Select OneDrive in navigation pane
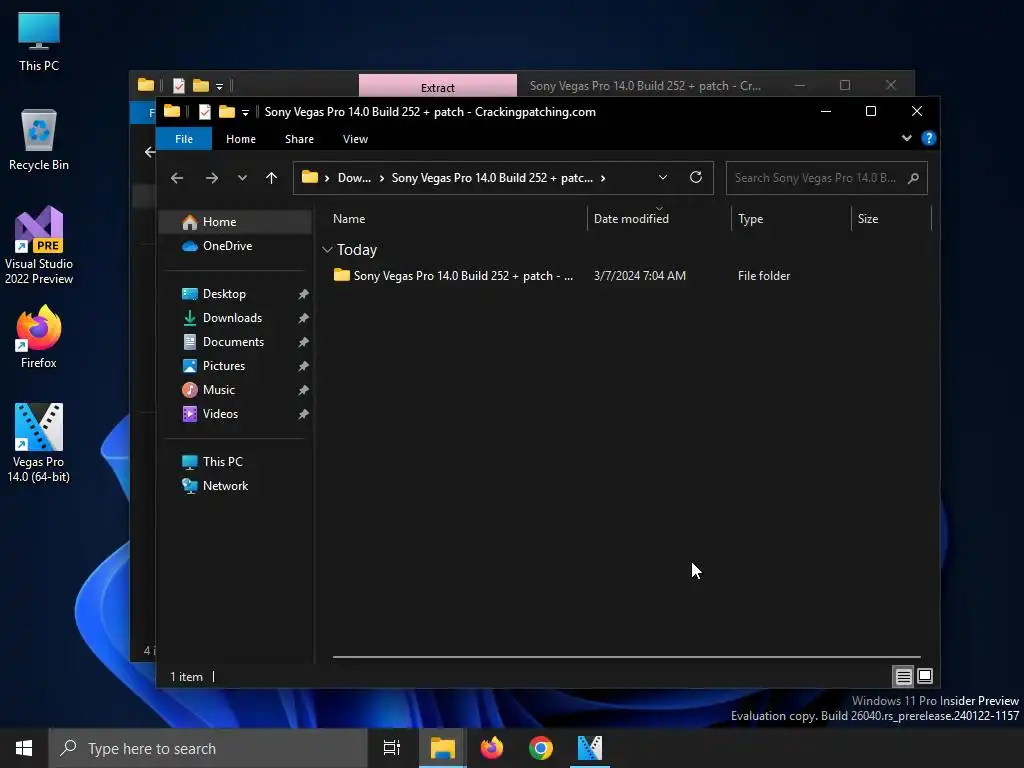 click(x=236, y=246)
